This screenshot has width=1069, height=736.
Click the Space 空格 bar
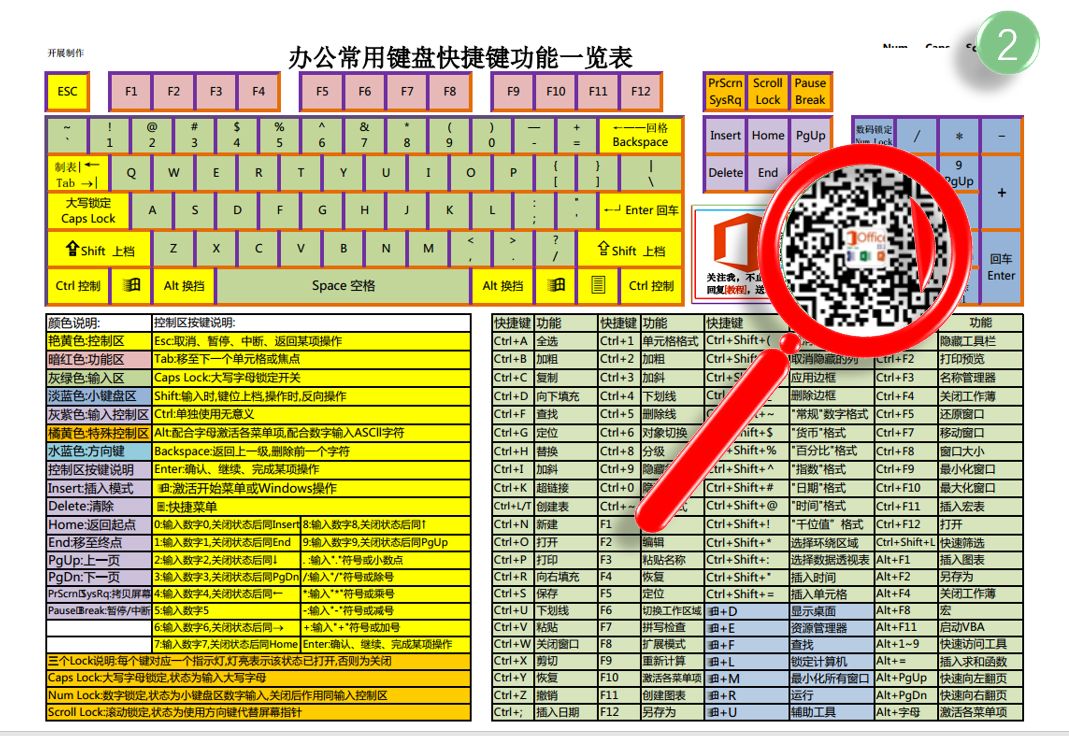point(344,286)
